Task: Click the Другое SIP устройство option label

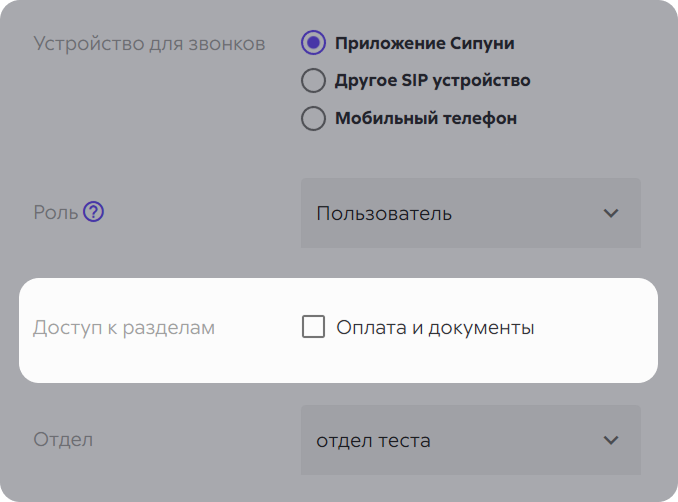Action: tap(432, 81)
